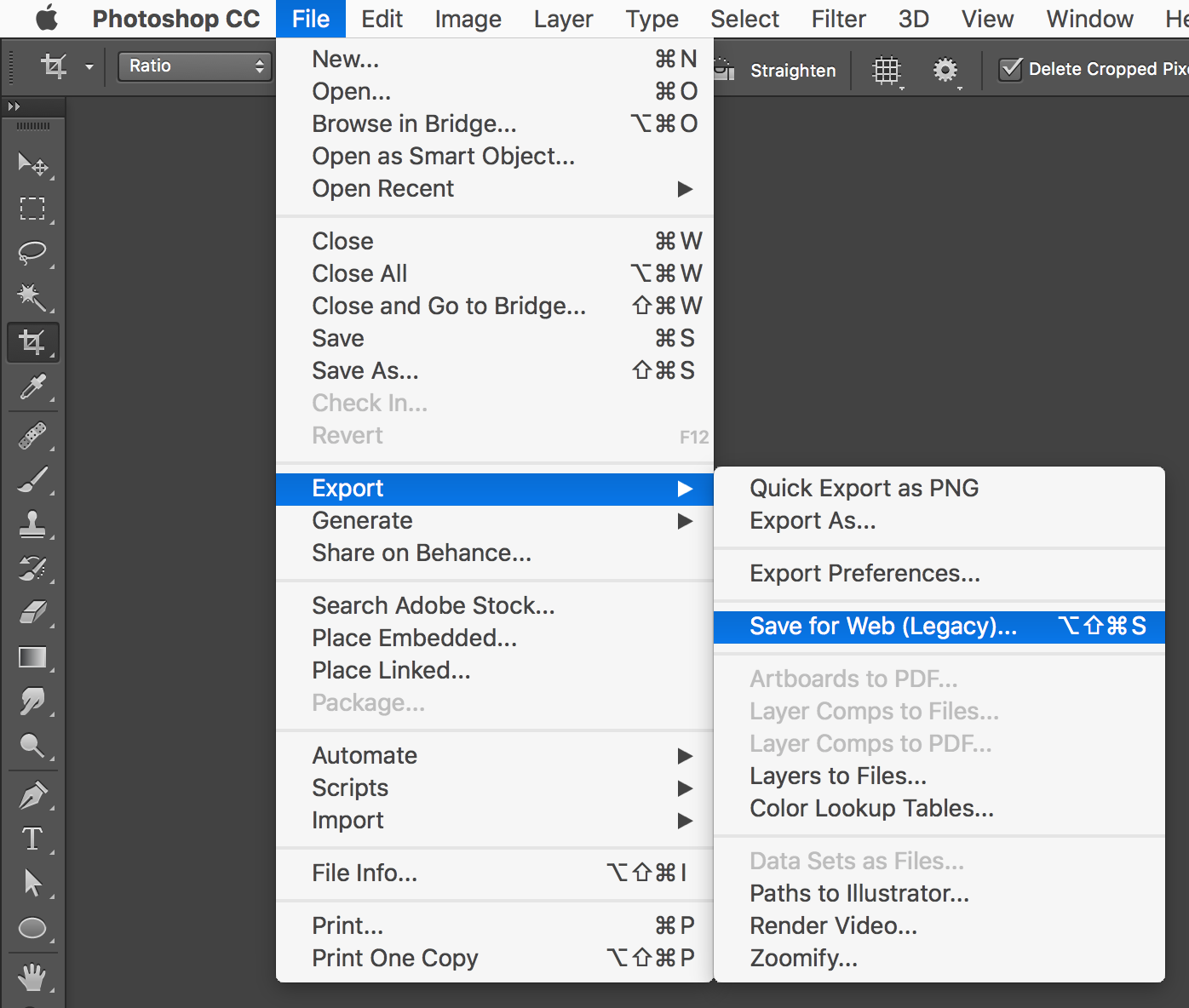This screenshot has height=1008, width=1189.
Task: Expand the collapsed tools panel arrows
Action: coord(14,106)
